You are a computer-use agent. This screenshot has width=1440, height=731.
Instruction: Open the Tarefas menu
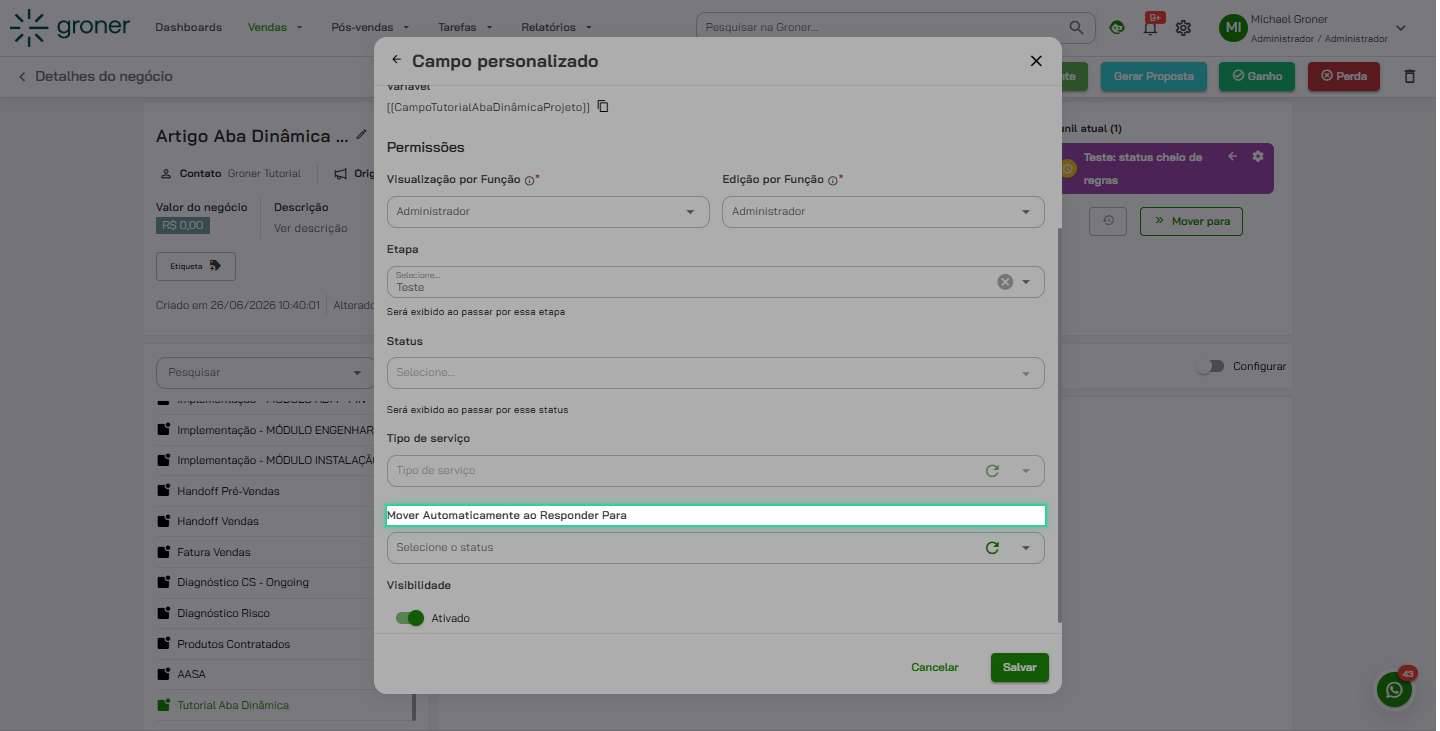(465, 27)
